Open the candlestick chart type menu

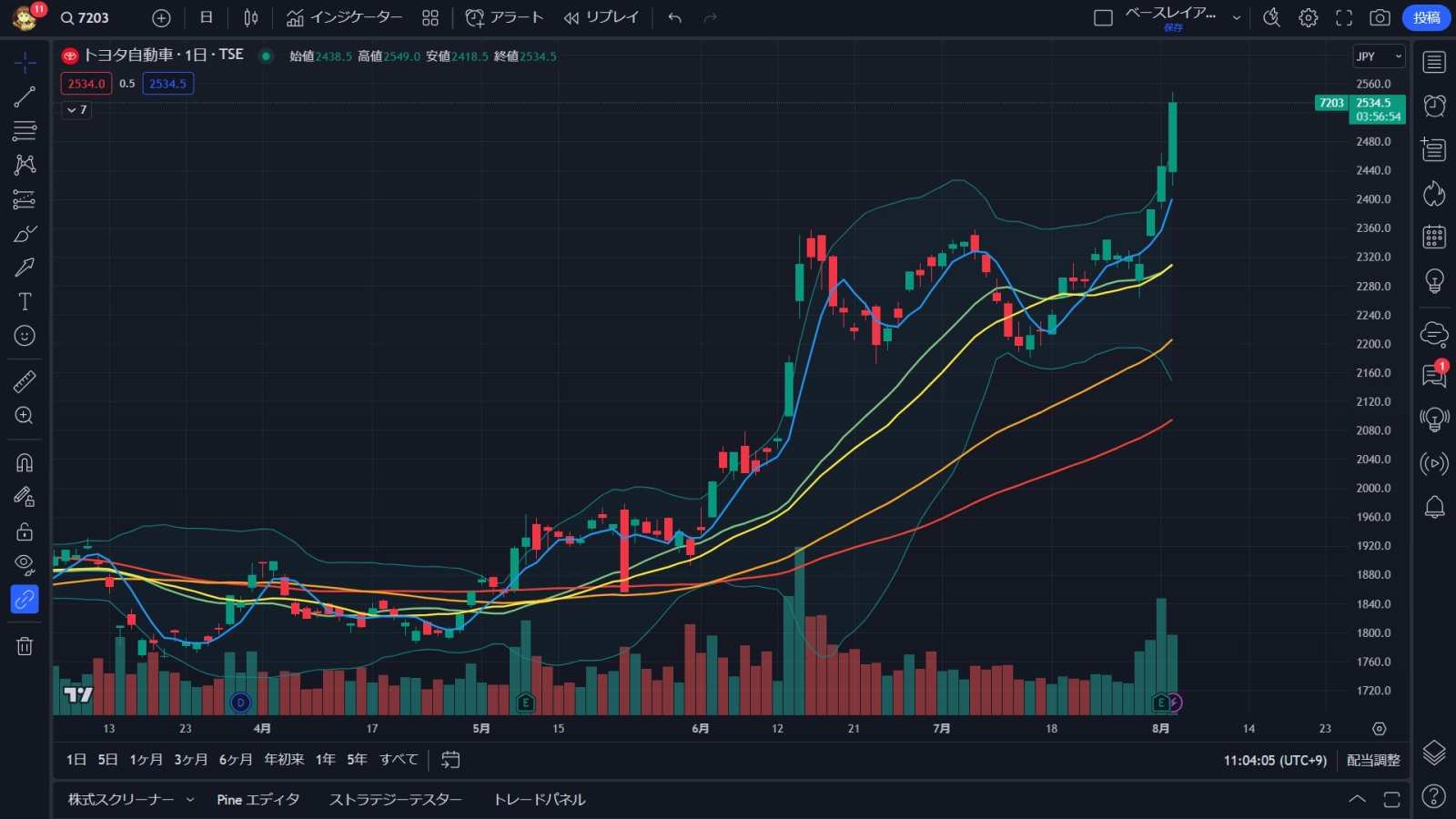click(x=251, y=17)
